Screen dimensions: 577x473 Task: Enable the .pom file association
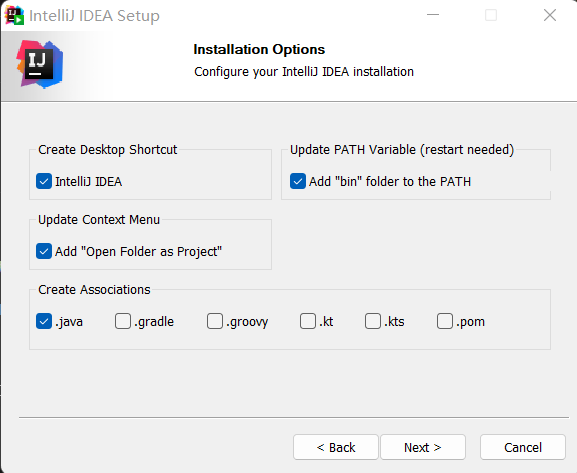pos(445,321)
